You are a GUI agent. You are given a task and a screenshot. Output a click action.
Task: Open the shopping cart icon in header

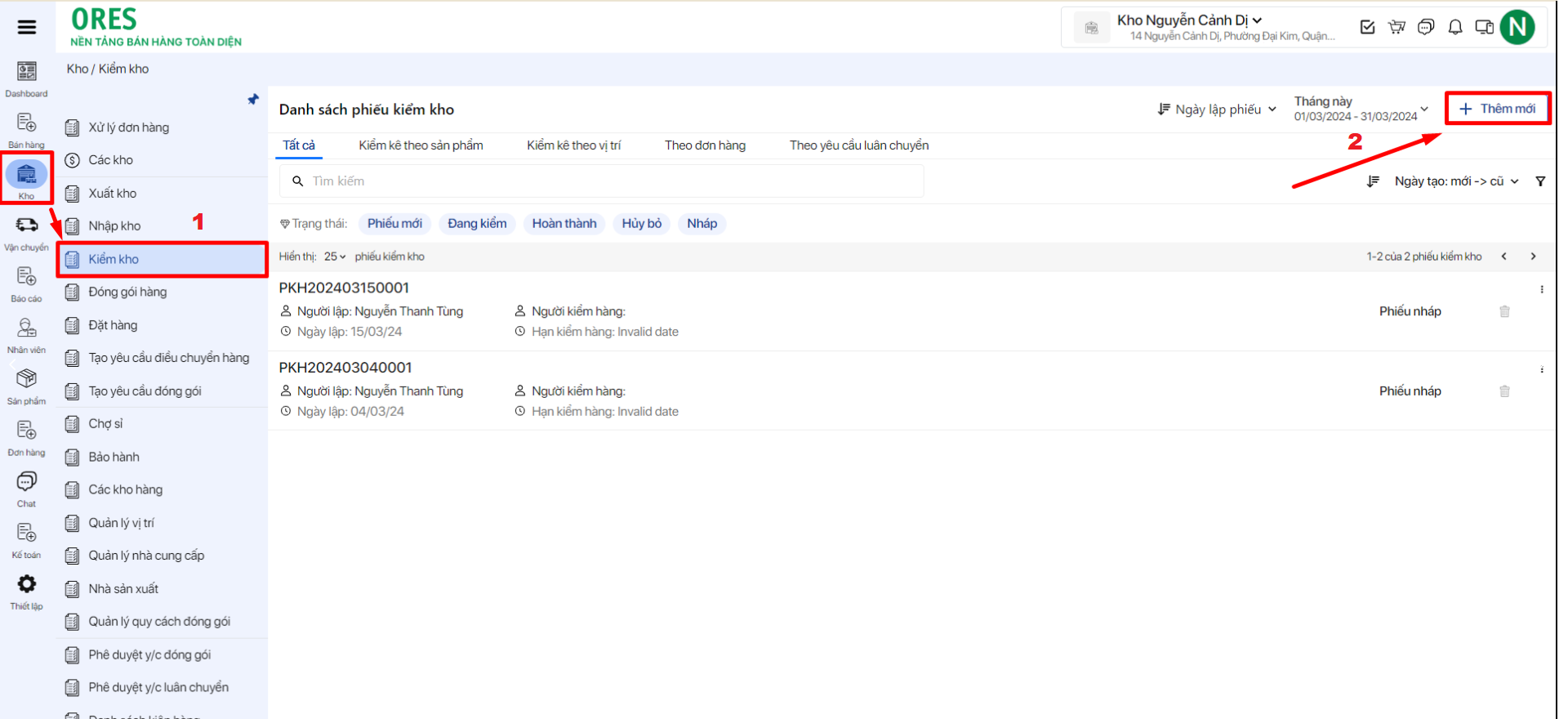click(x=1396, y=27)
